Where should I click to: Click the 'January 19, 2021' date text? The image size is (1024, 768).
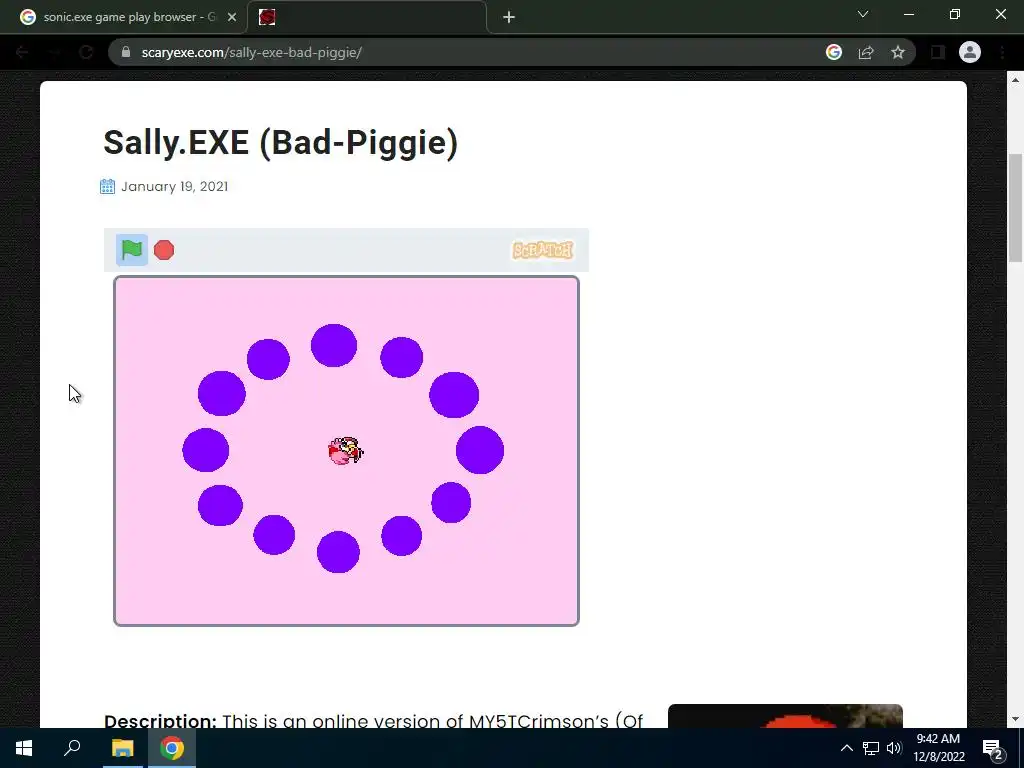pyautogui.click(x=174, y=187)
